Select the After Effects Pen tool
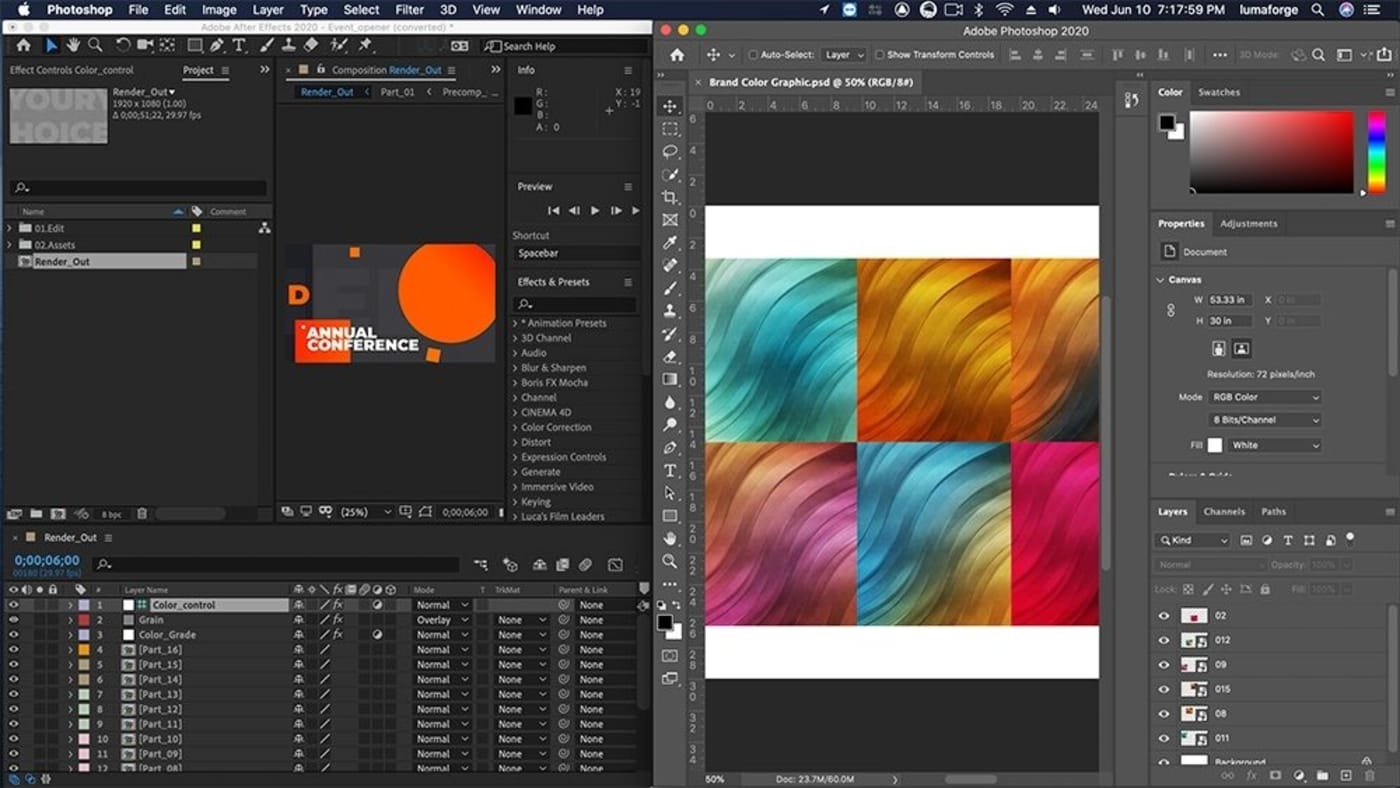 [217, 45]
